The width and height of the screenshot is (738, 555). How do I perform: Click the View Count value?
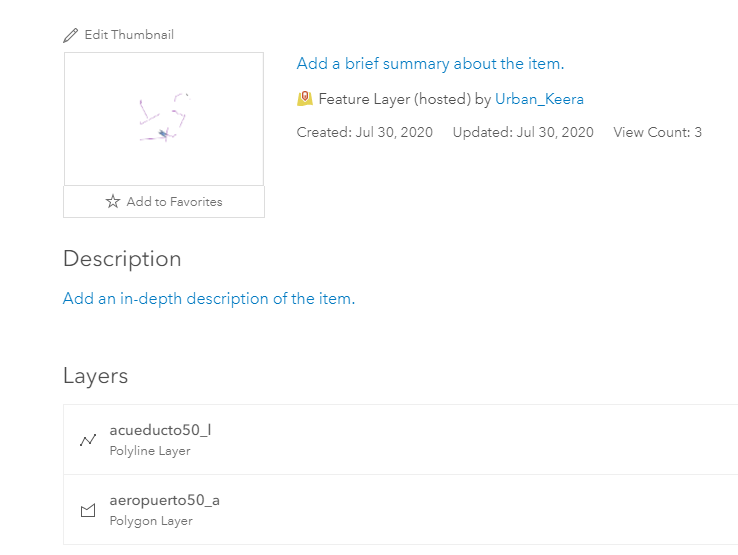tap(697, 132)
